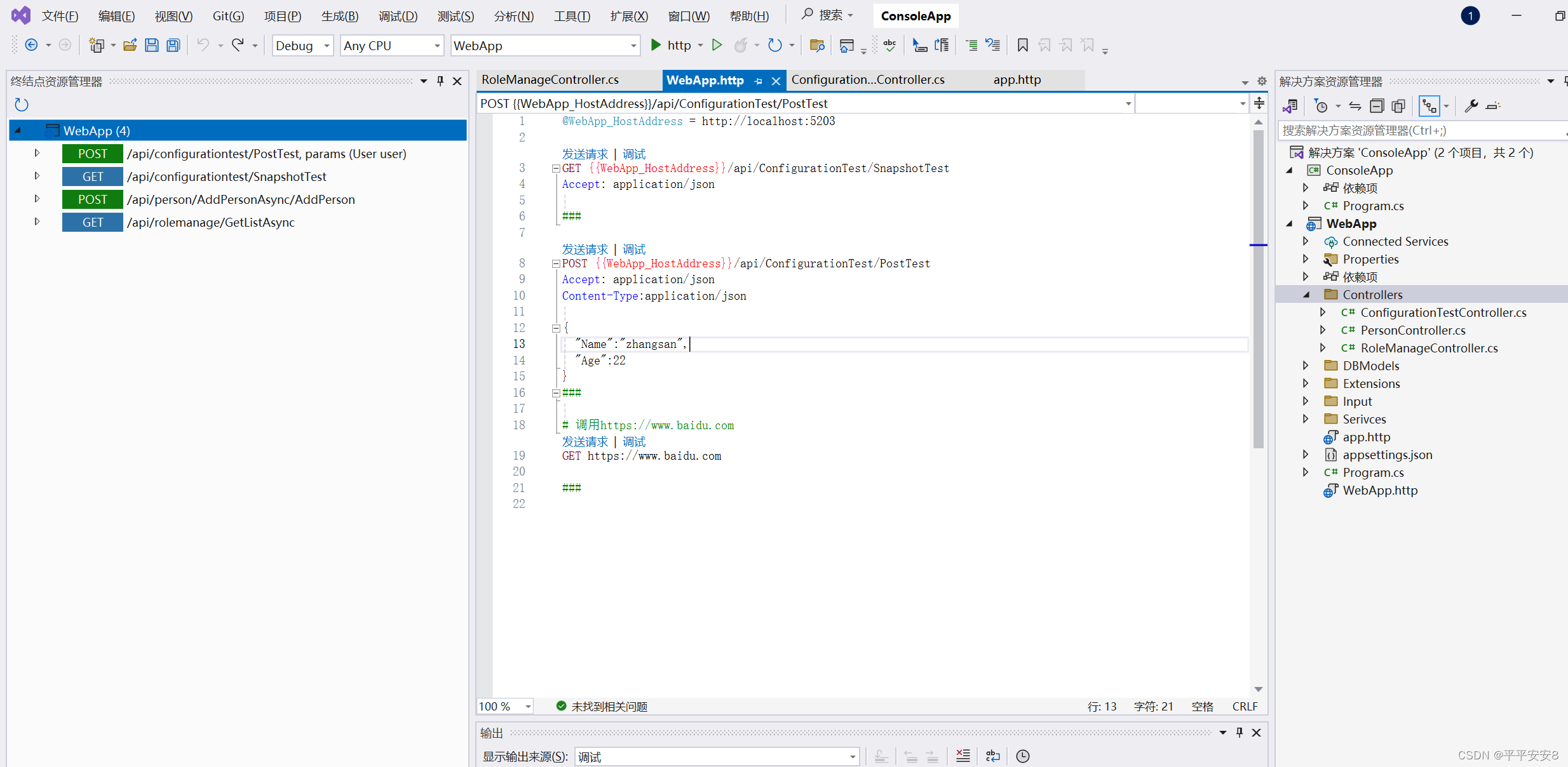
Task: Click the wrench properties icon in Solution Explorer
Action: point(1471,106)
